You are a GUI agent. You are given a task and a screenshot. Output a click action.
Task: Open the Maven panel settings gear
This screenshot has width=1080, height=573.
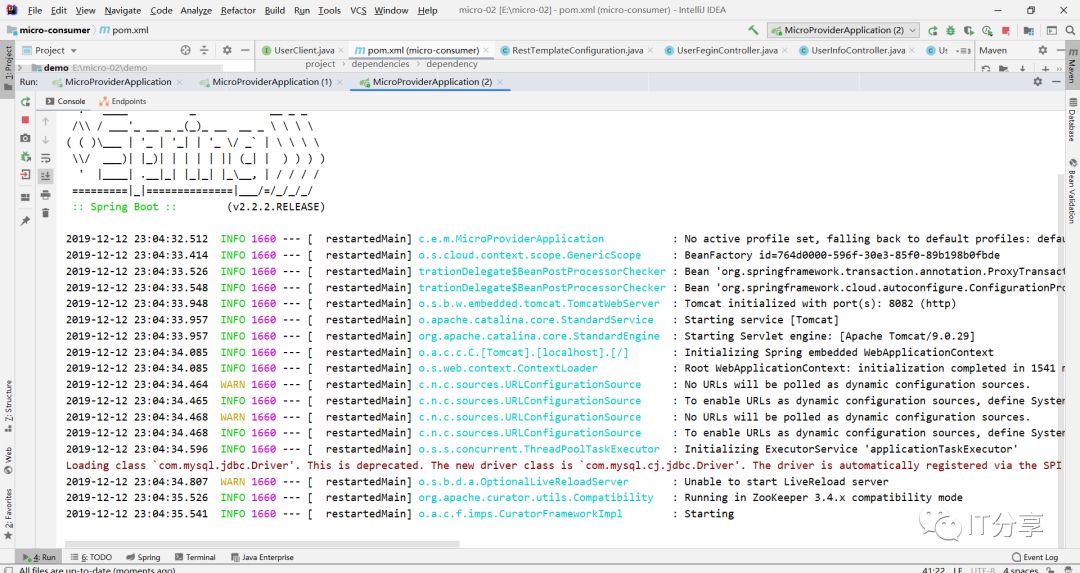tap(1043, 50)
